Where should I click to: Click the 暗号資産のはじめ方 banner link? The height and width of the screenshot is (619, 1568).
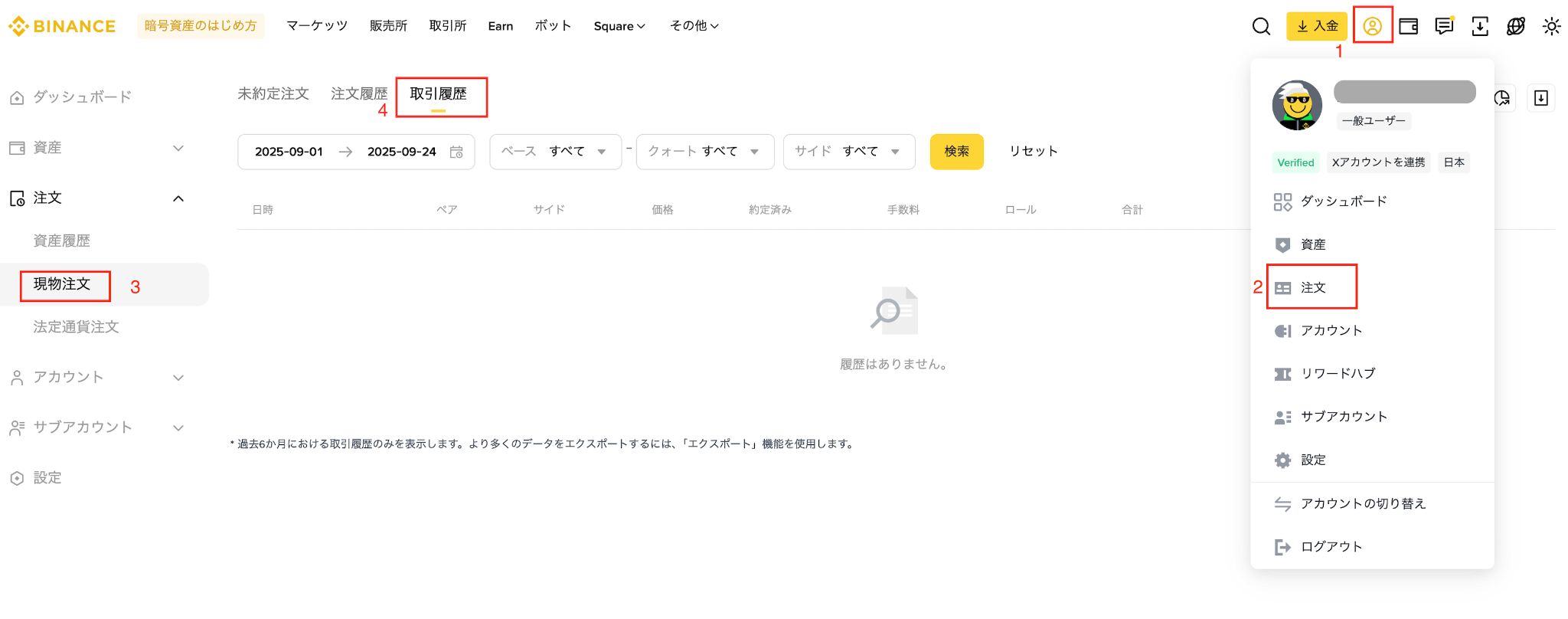click(201, 26)
